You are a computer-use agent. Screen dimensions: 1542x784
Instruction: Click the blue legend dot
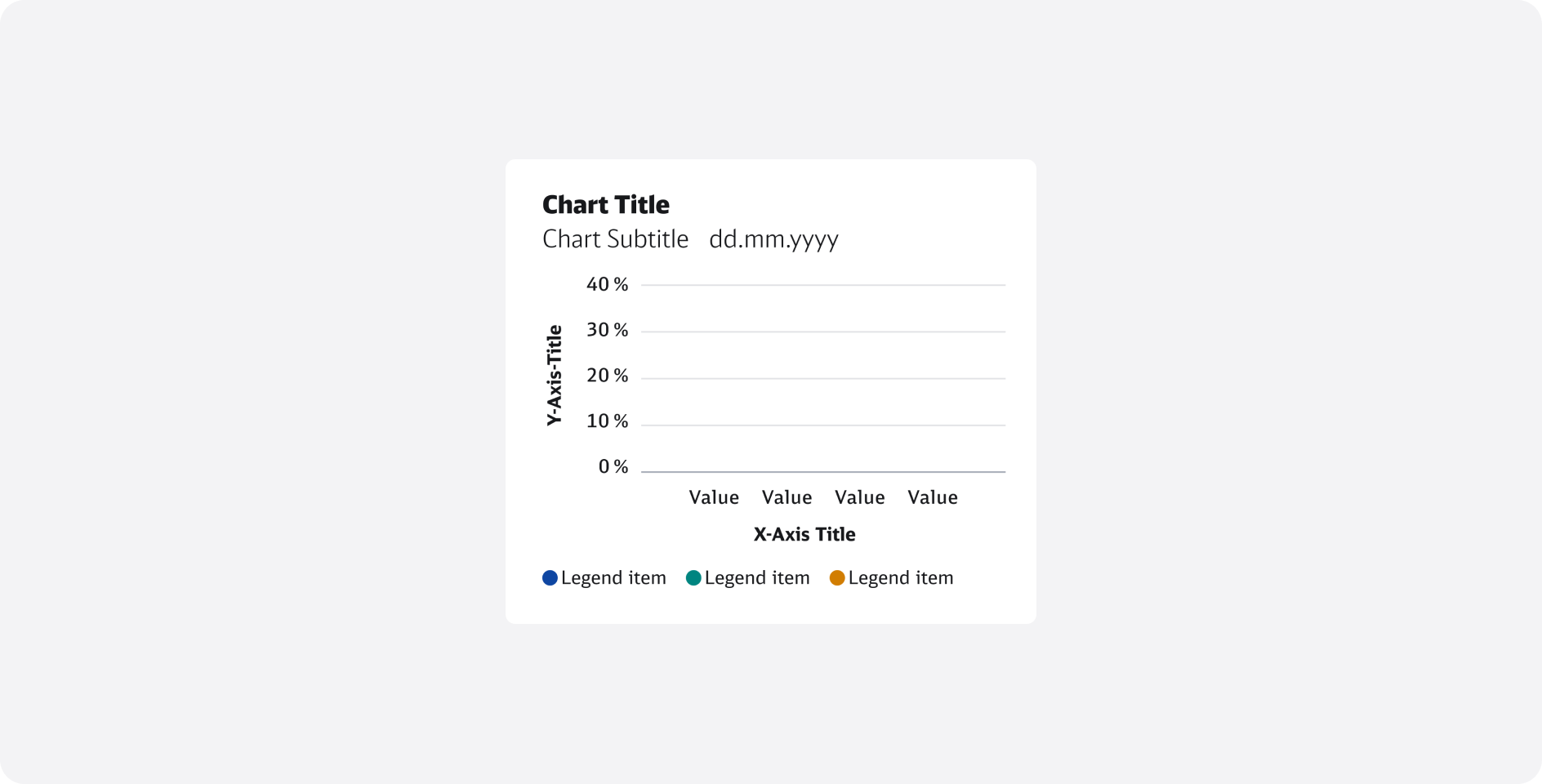coord(550,578)
